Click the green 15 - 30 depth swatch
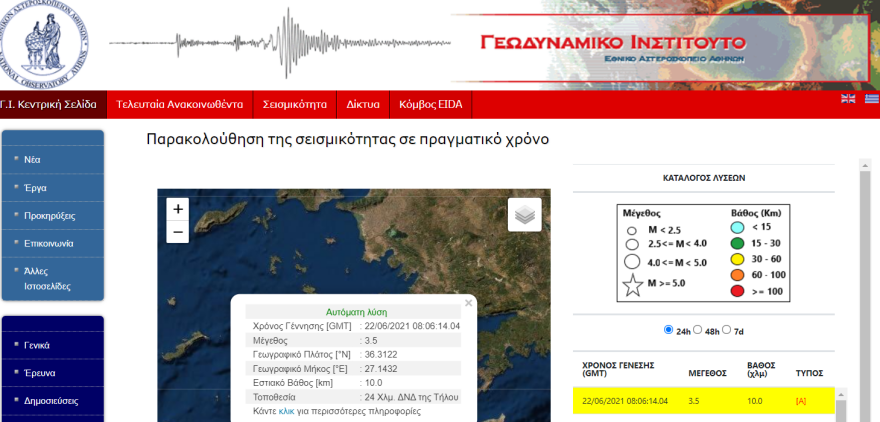Screen dimensions: 880x422 737,244
